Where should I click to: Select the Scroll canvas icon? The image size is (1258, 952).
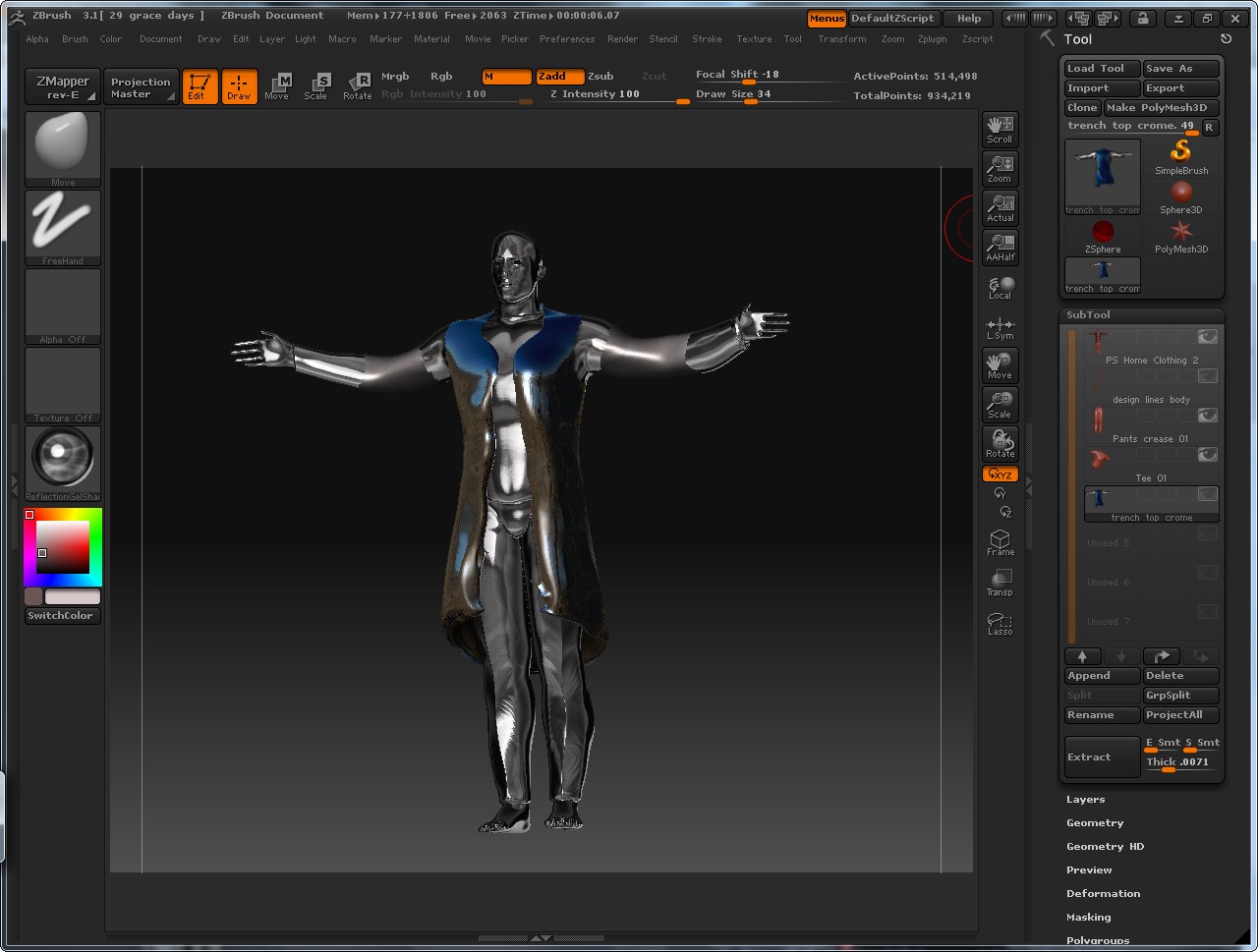pyautogui.click(x=1000, y=129)
